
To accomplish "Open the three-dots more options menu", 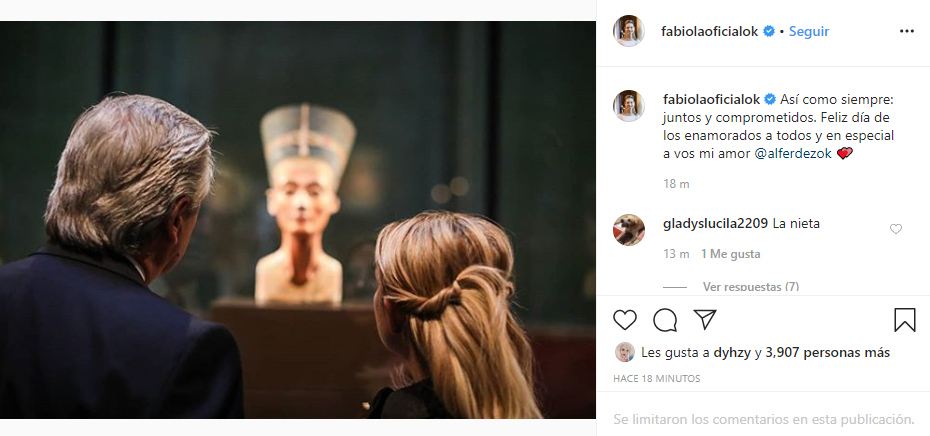I will pyautogui.click(x=907, y=31).
